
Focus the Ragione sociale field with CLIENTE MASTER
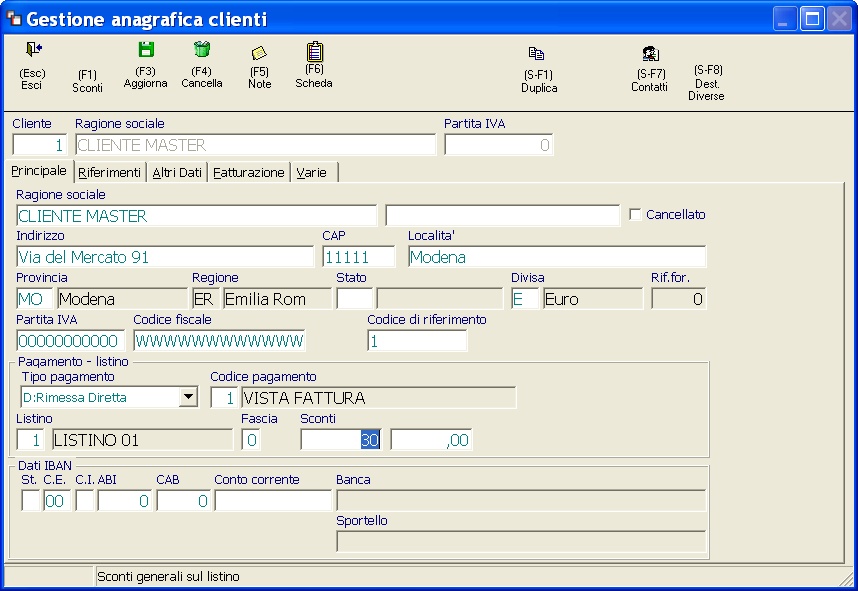click(x=196, y=216)
